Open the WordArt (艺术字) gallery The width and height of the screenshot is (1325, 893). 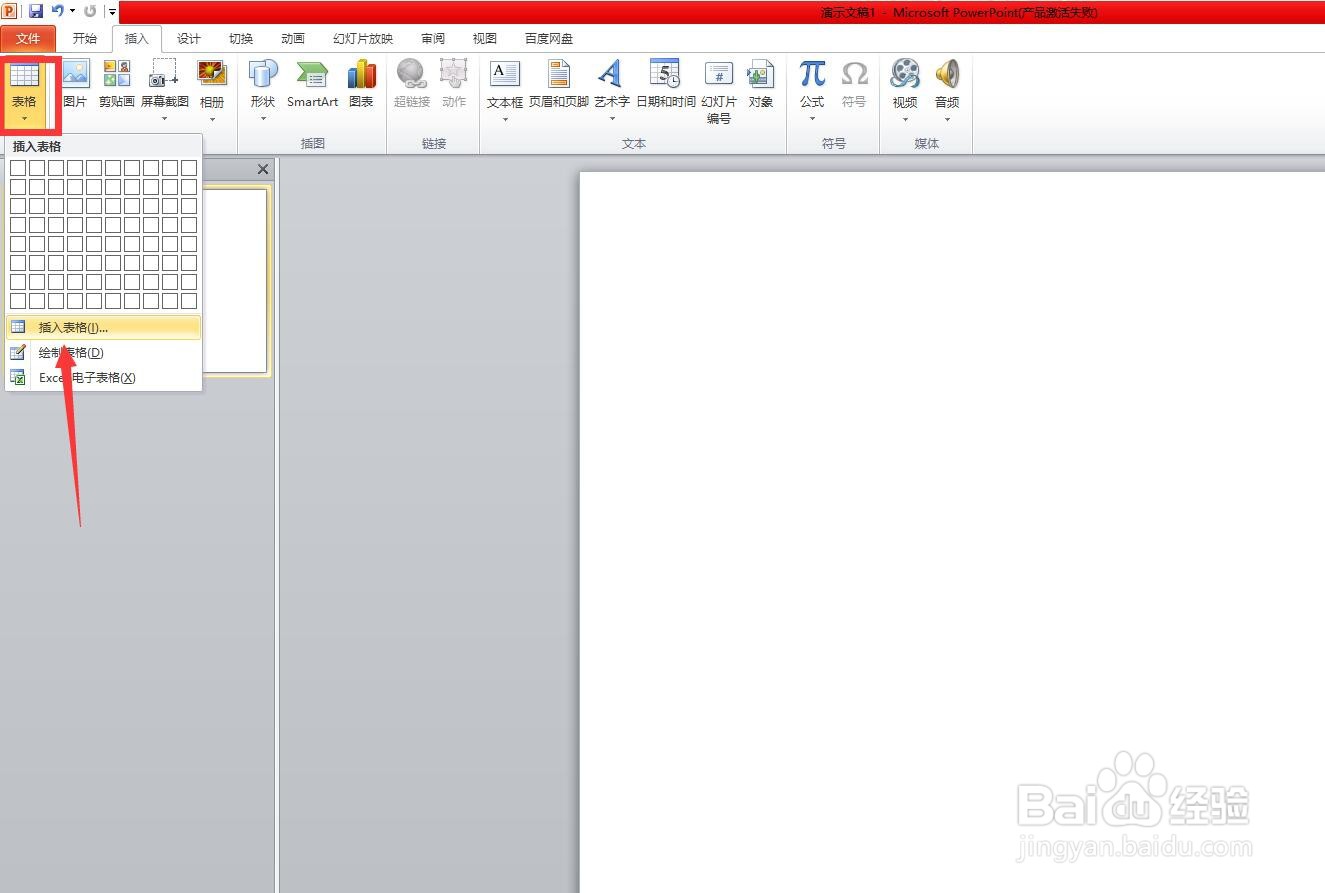coord(611,90)
